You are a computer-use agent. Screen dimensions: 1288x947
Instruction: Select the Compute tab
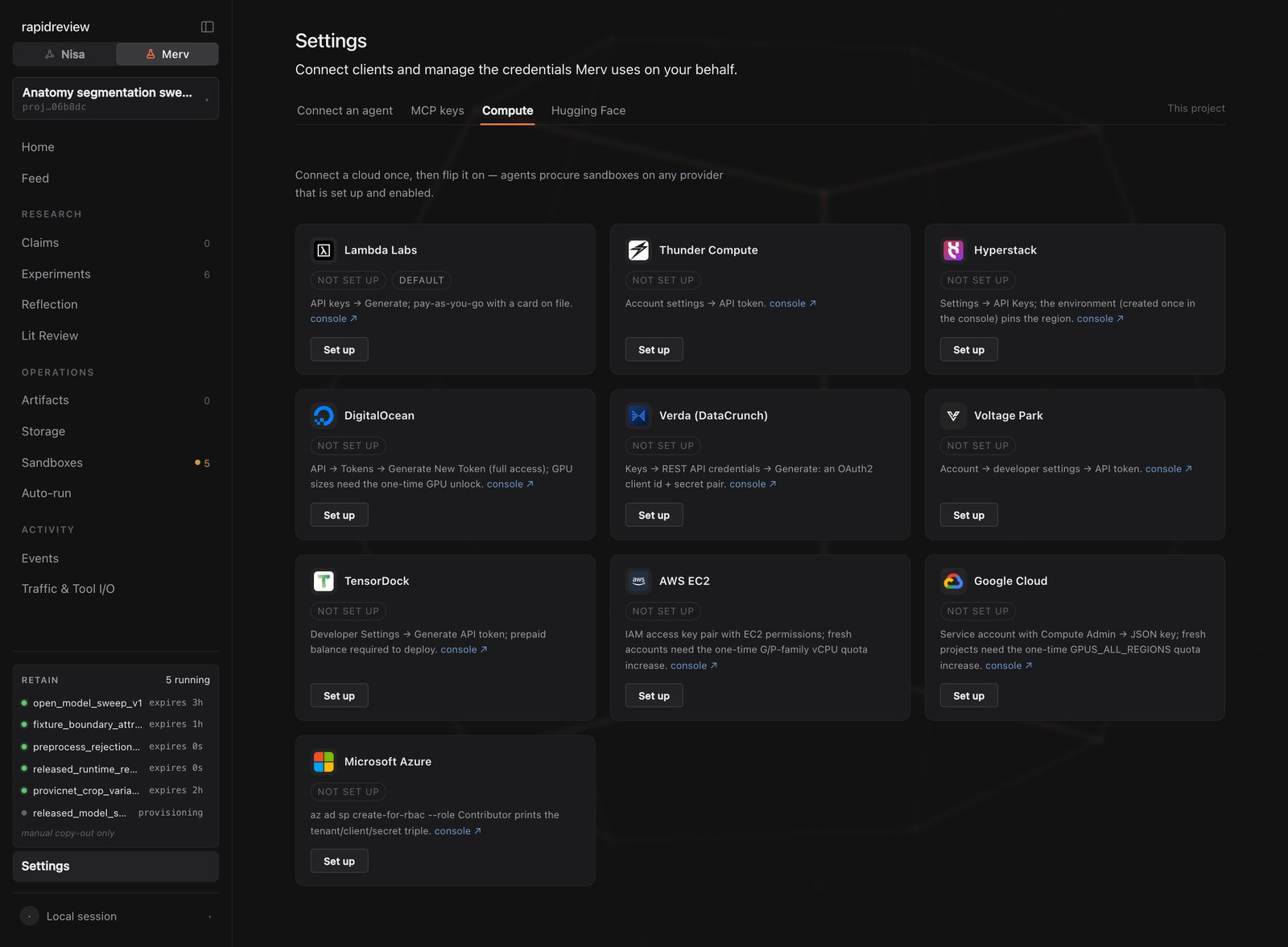(507, 110)
